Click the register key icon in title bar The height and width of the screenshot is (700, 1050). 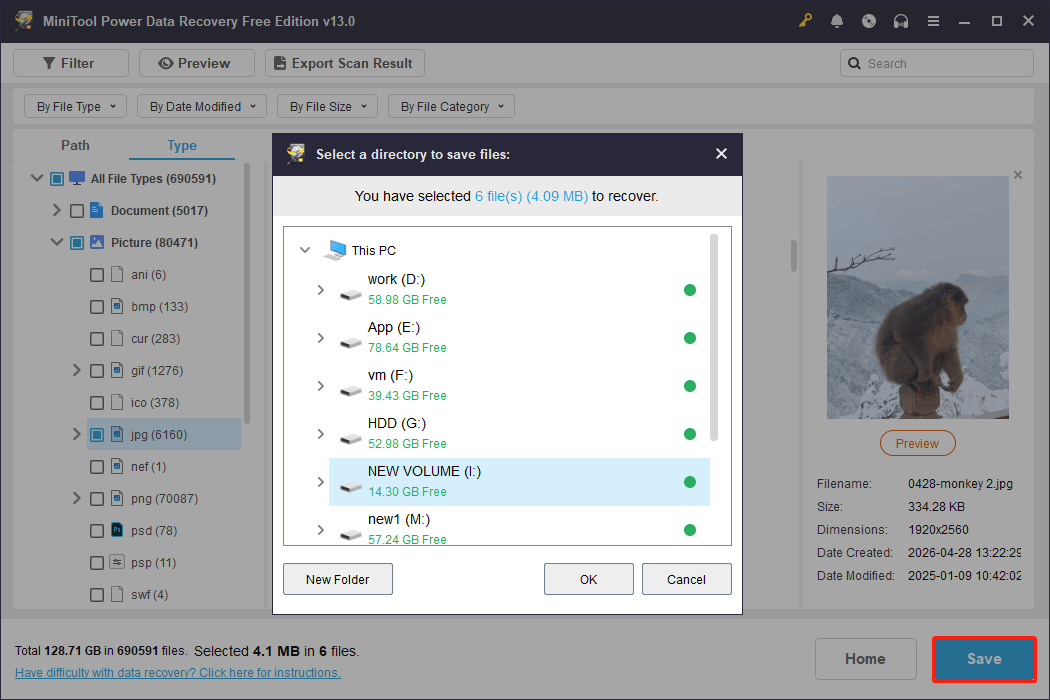[805, 21]
